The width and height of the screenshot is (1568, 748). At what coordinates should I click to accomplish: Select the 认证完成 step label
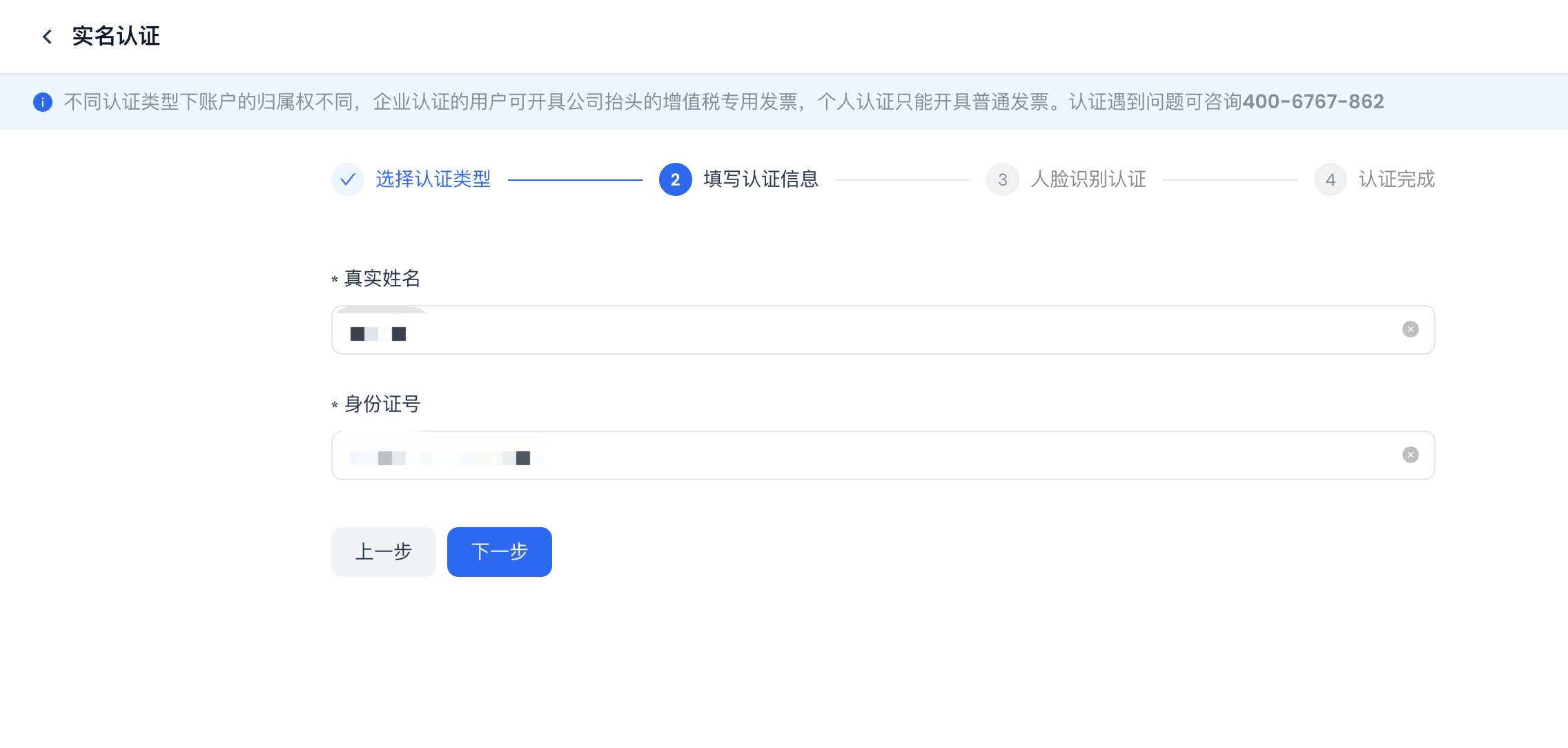(1396, 179)
